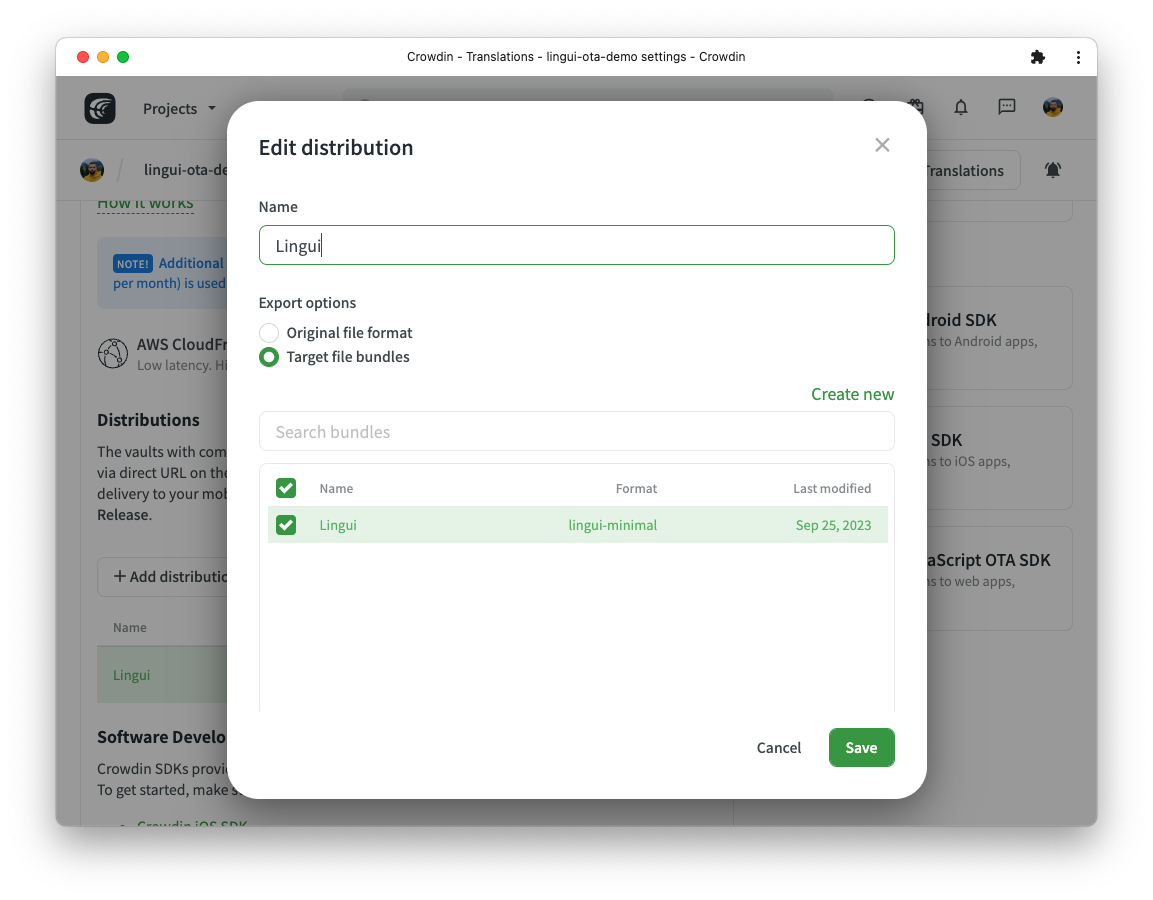Open the browser three-dot menu
1153x900 pixels.
(1078, 57)
